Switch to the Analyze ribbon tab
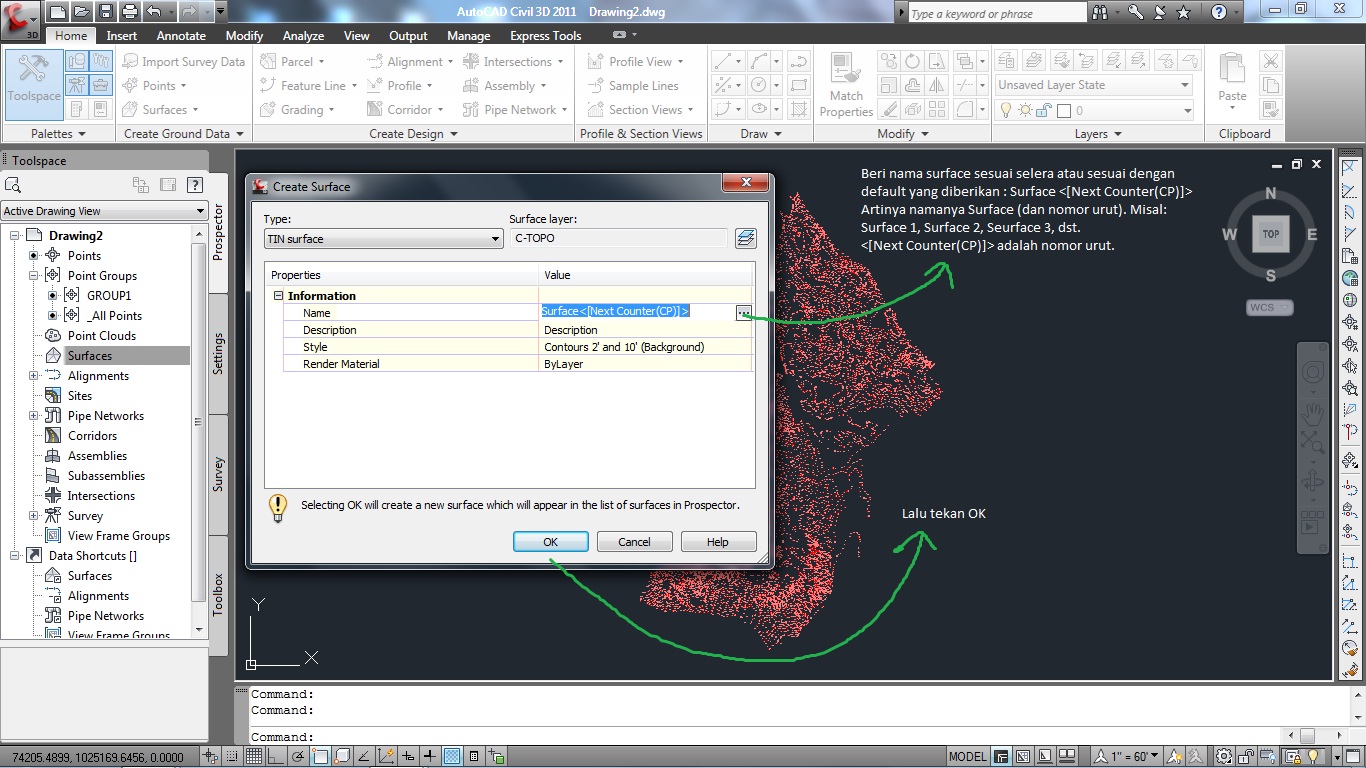 tap(303, 36)
